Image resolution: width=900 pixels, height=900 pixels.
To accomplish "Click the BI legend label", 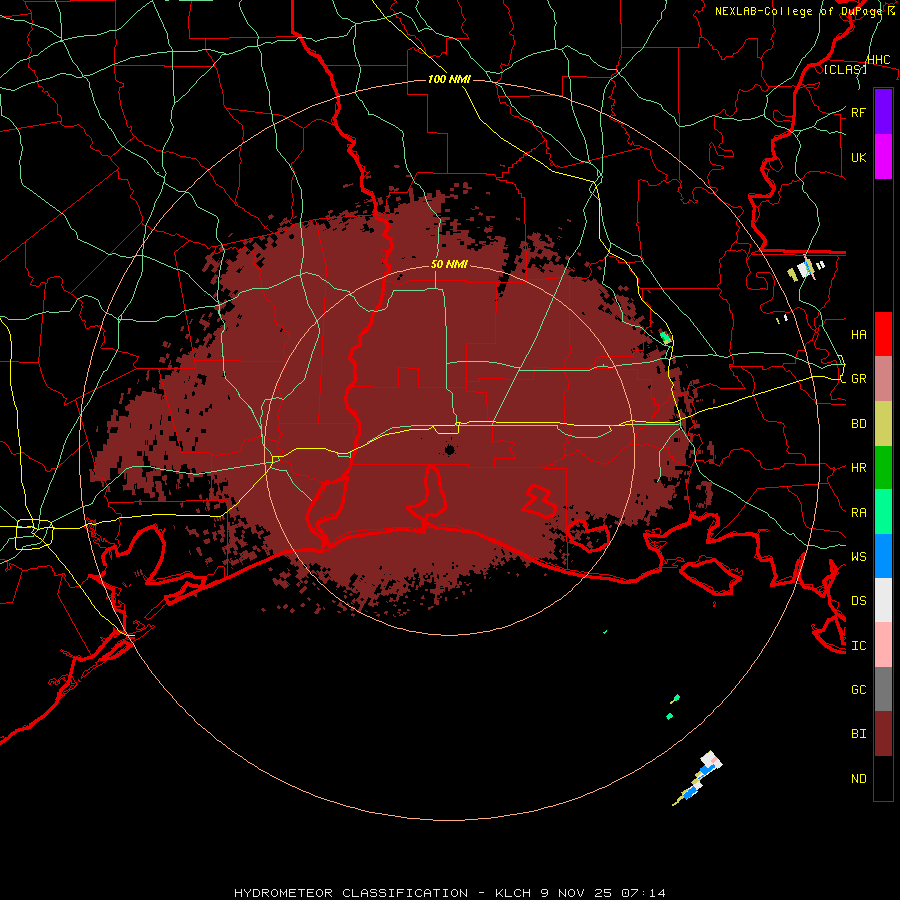I will tap(858, 734).
